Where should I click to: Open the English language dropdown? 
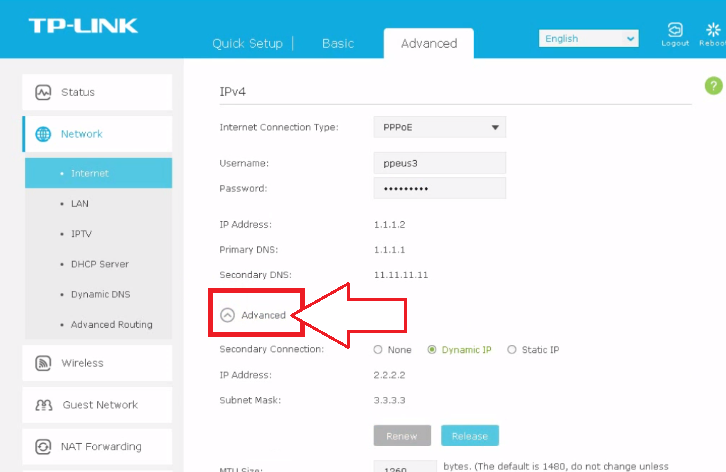588,38
